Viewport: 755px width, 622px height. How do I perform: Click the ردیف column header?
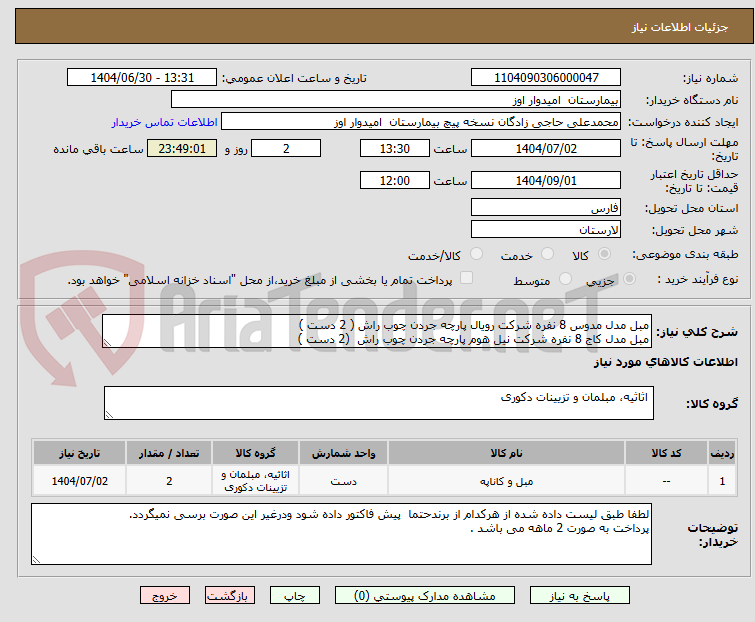coord(722,453)
